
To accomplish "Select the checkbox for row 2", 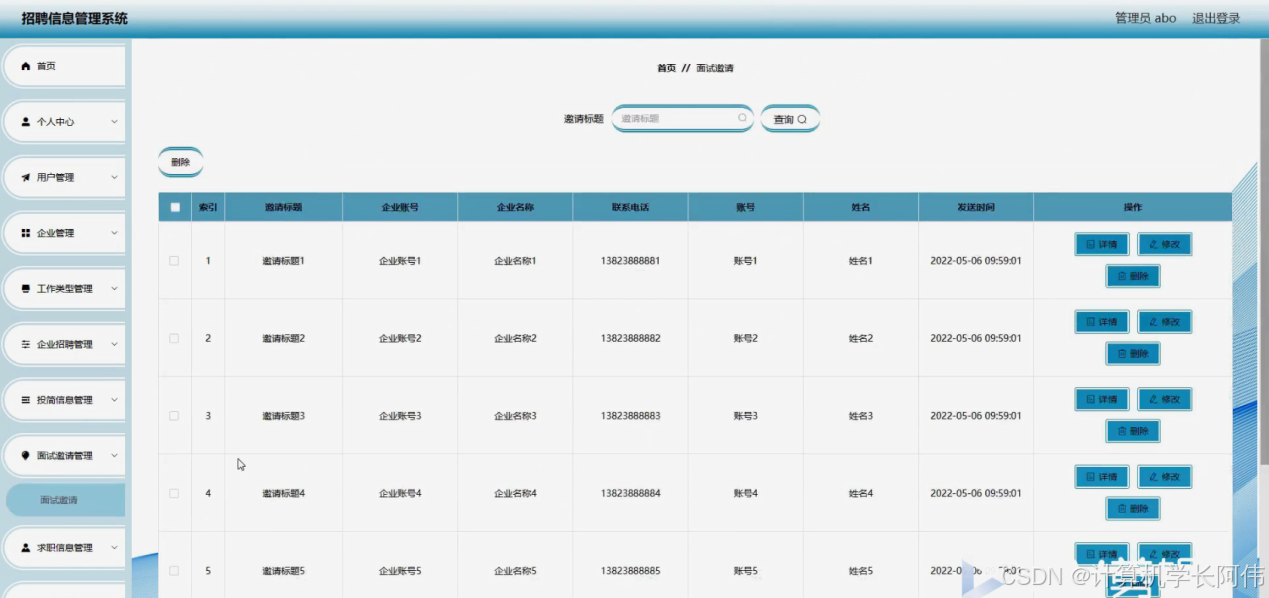I will pos(174,338).
